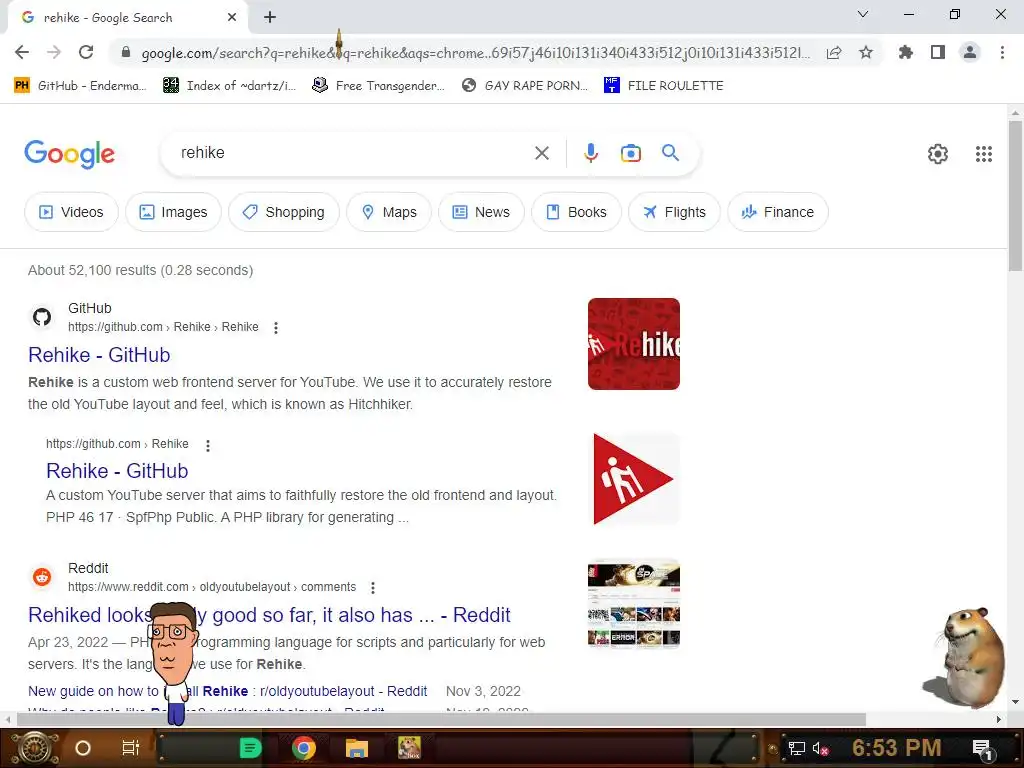Open the green notes app on taskbar
The image size is (1024, 768).
(250, 748)
